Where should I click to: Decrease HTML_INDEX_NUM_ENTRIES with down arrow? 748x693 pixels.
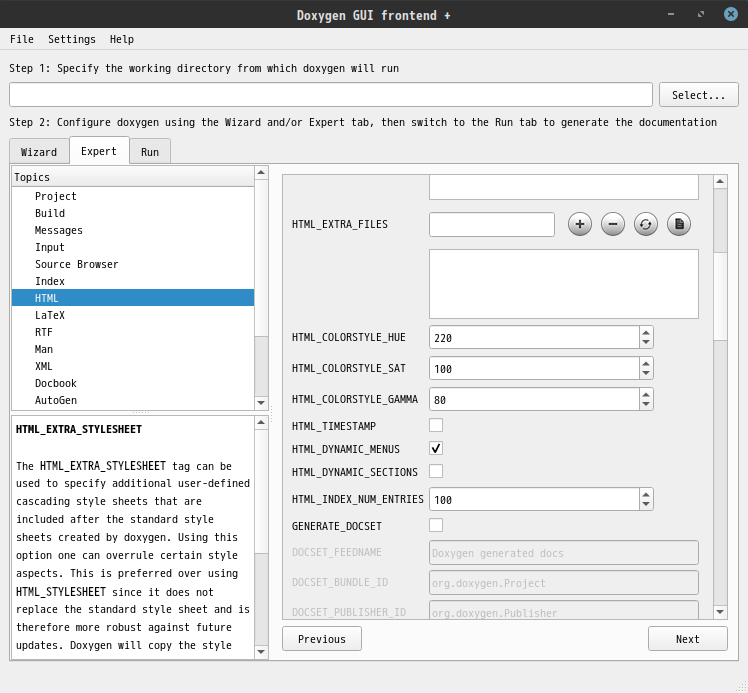[646, 504]
